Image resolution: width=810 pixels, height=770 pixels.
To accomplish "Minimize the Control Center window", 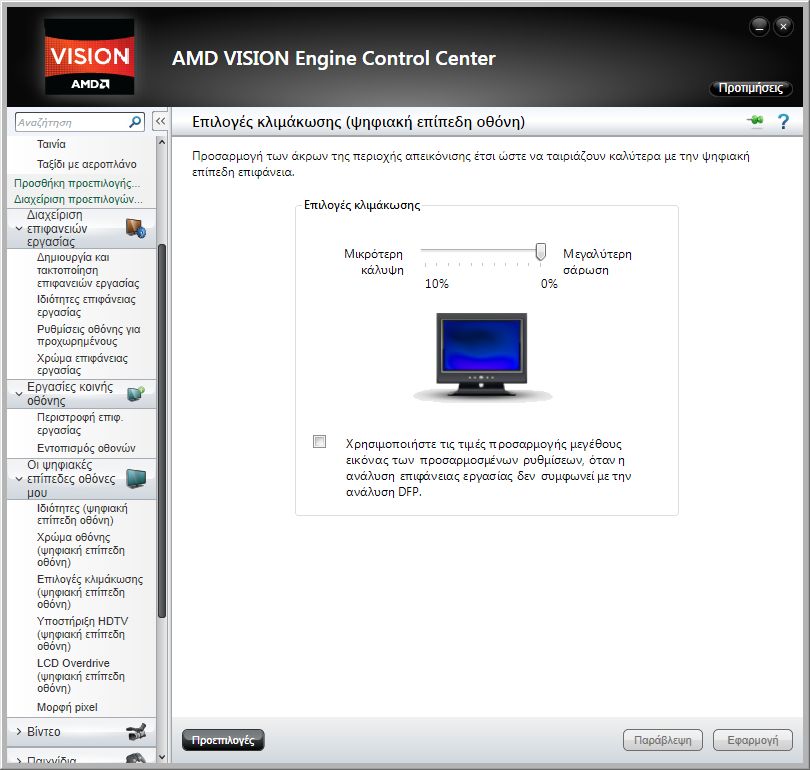I will [759, 26].
